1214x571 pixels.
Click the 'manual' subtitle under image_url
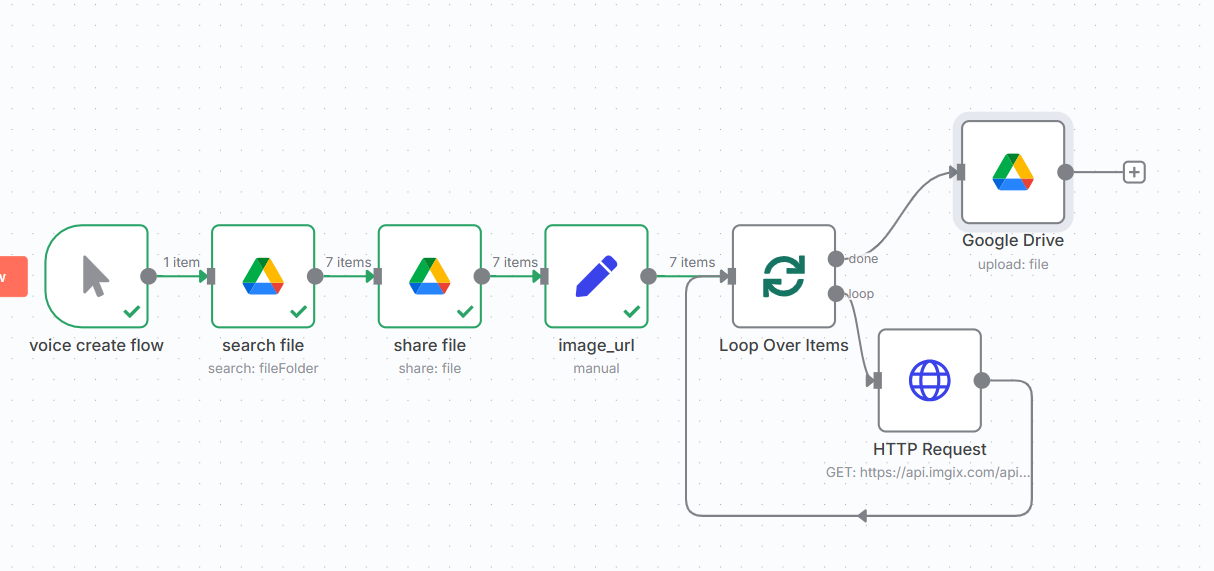(x=596, y=368)
